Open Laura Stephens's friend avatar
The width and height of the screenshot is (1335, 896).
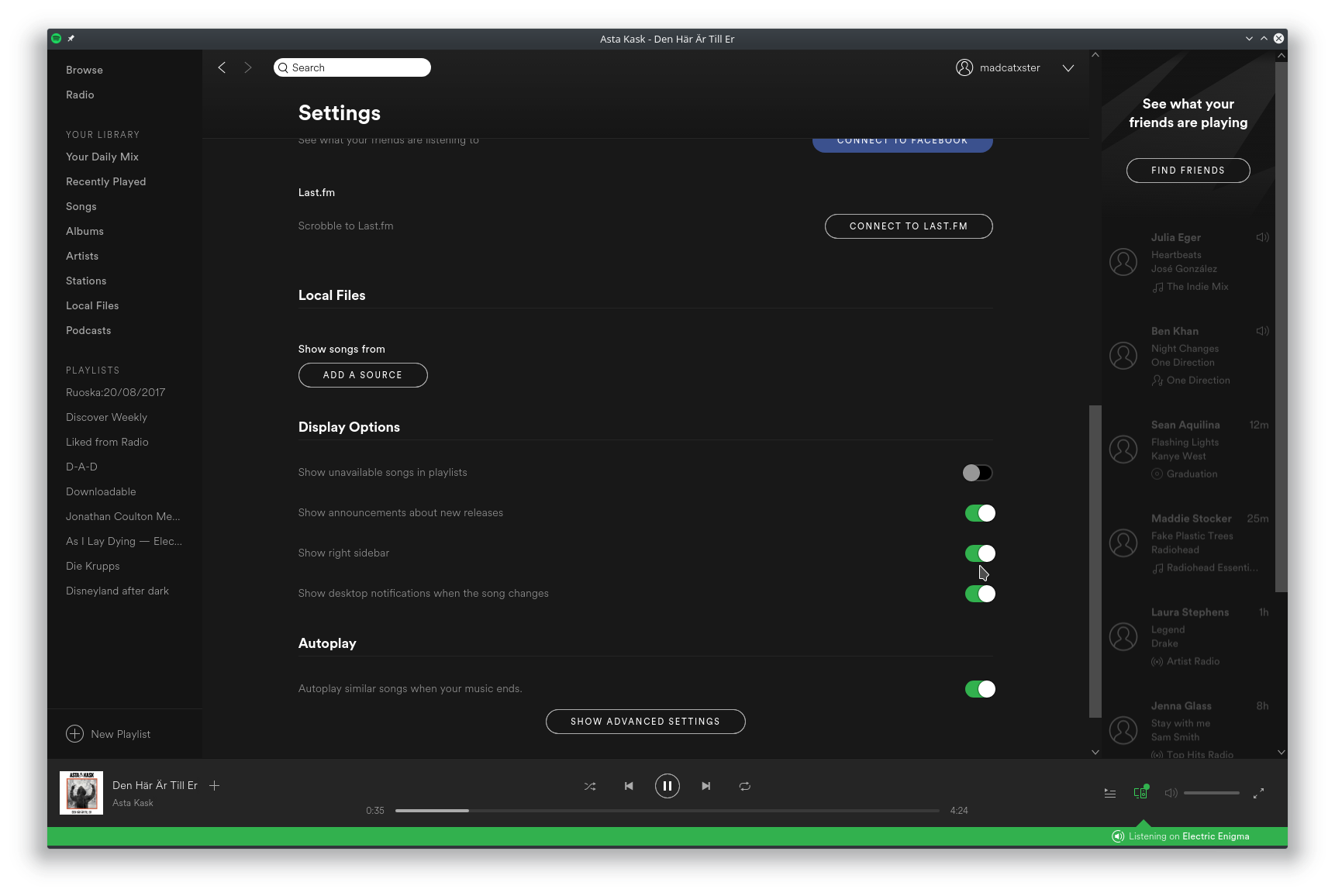(1123, 636)
